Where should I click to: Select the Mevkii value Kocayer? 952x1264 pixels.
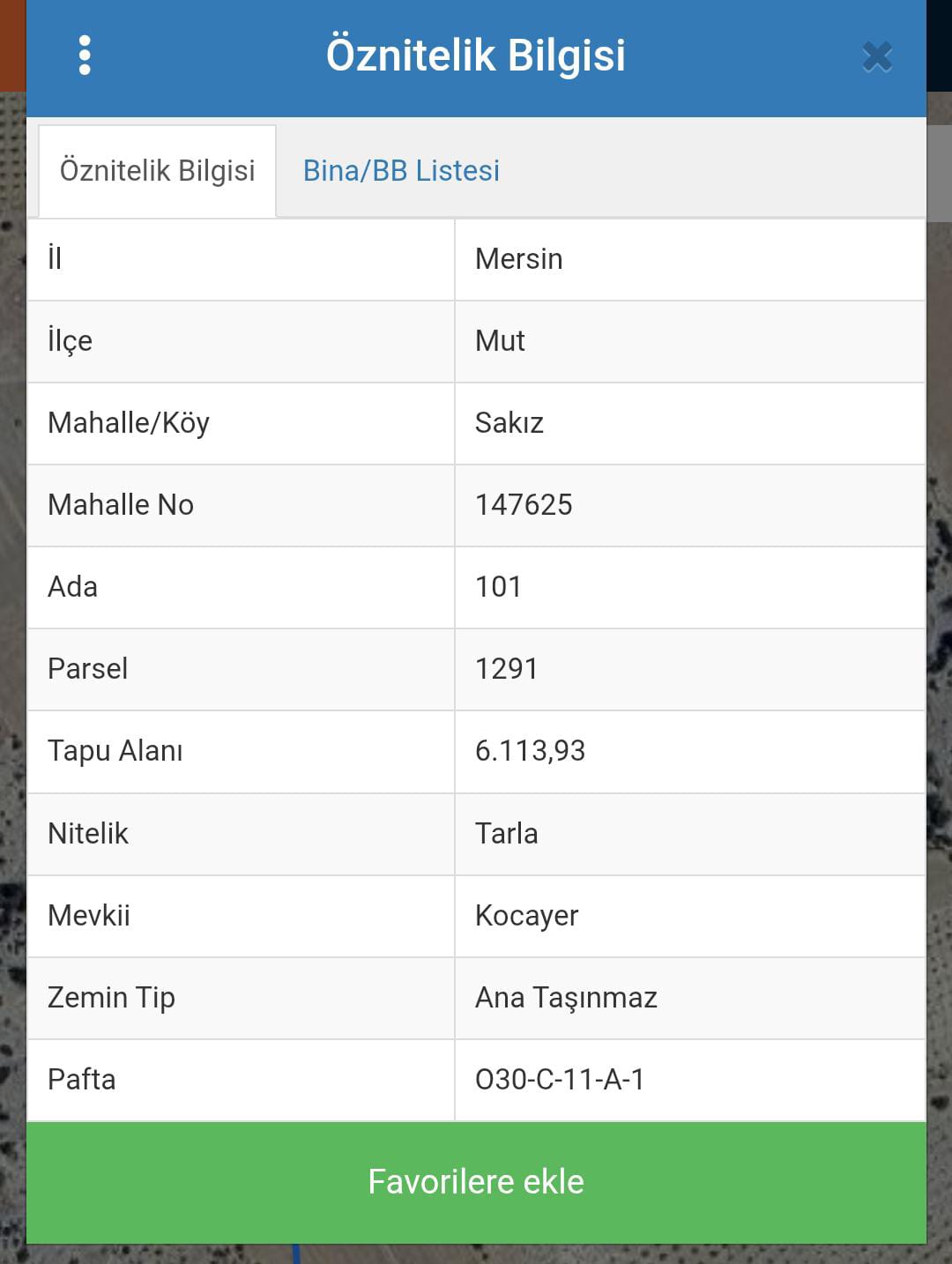pos(526,916)
